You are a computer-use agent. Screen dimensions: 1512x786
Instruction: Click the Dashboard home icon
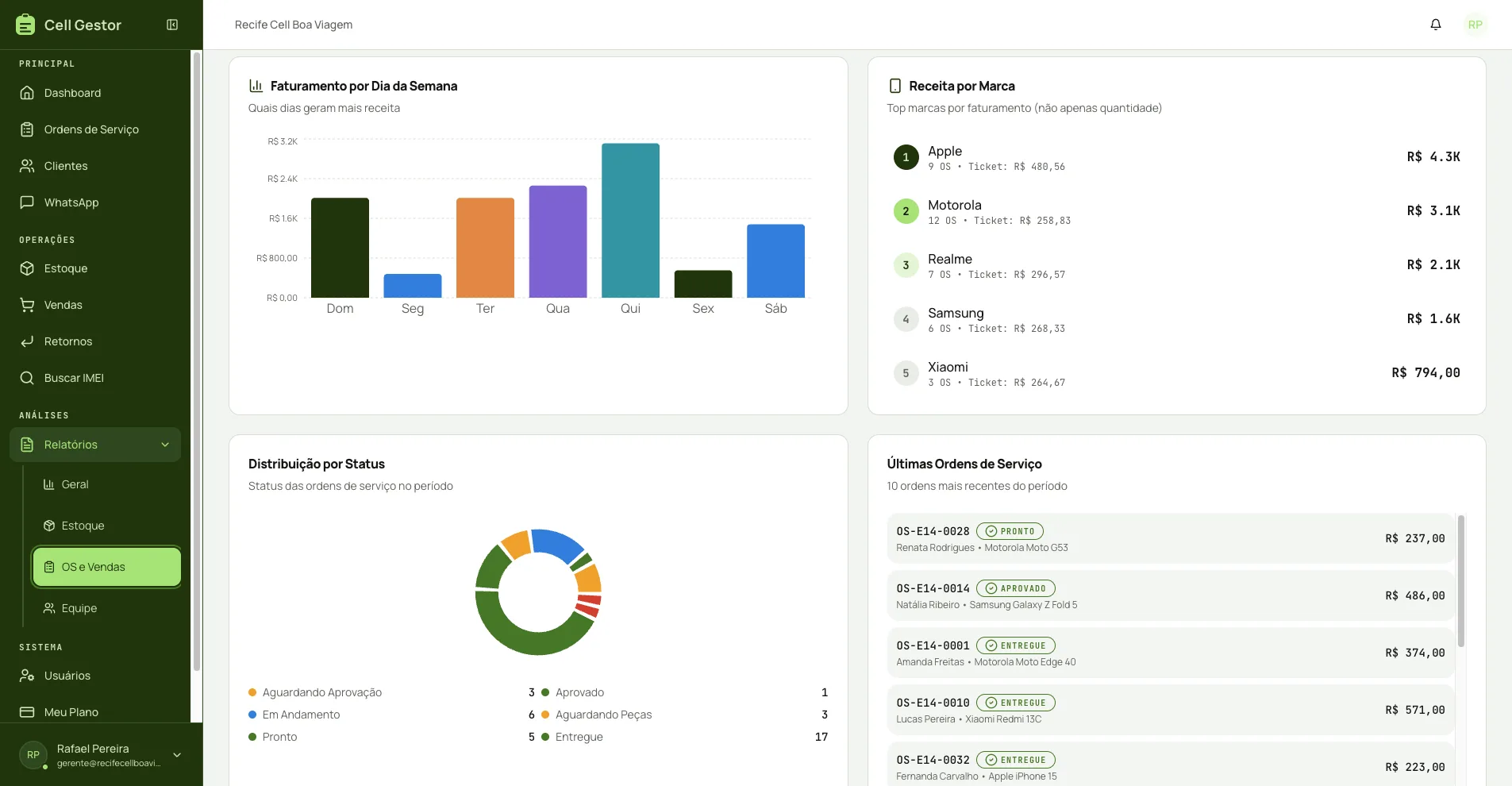(x=27, y=93)
